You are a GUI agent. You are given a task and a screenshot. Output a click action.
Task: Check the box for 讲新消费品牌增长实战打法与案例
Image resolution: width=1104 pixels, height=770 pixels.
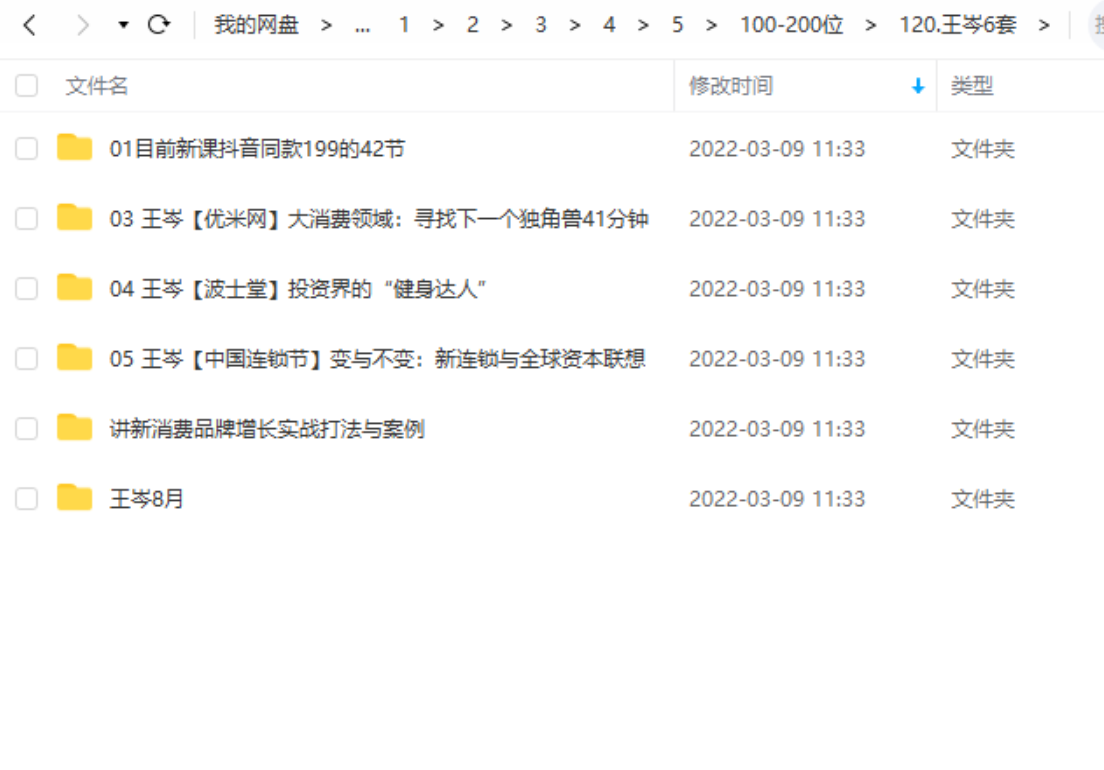27,429
